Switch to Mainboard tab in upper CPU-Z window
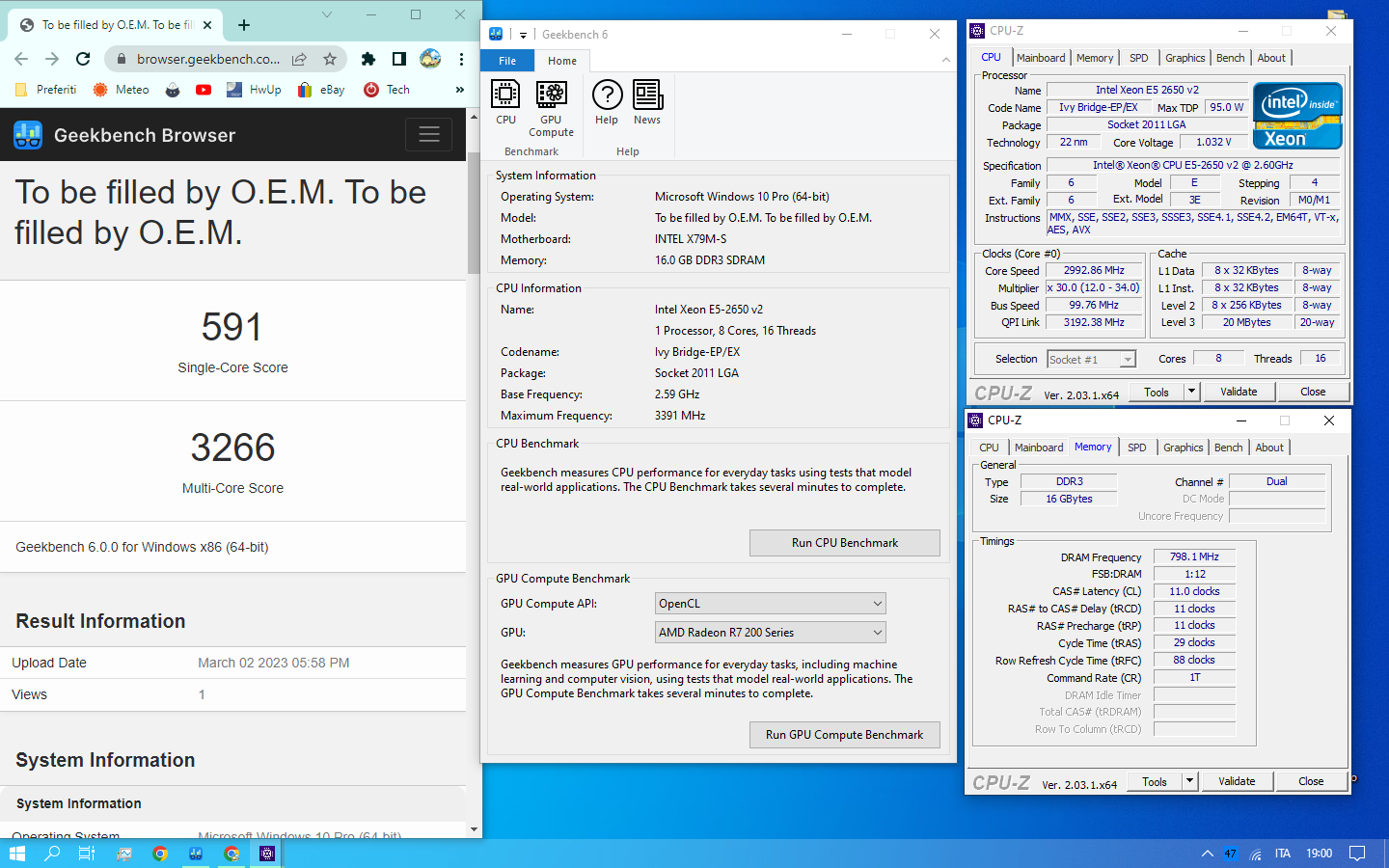The image size is (1389, 868). pyautogui.click(x=1041, y=58)
